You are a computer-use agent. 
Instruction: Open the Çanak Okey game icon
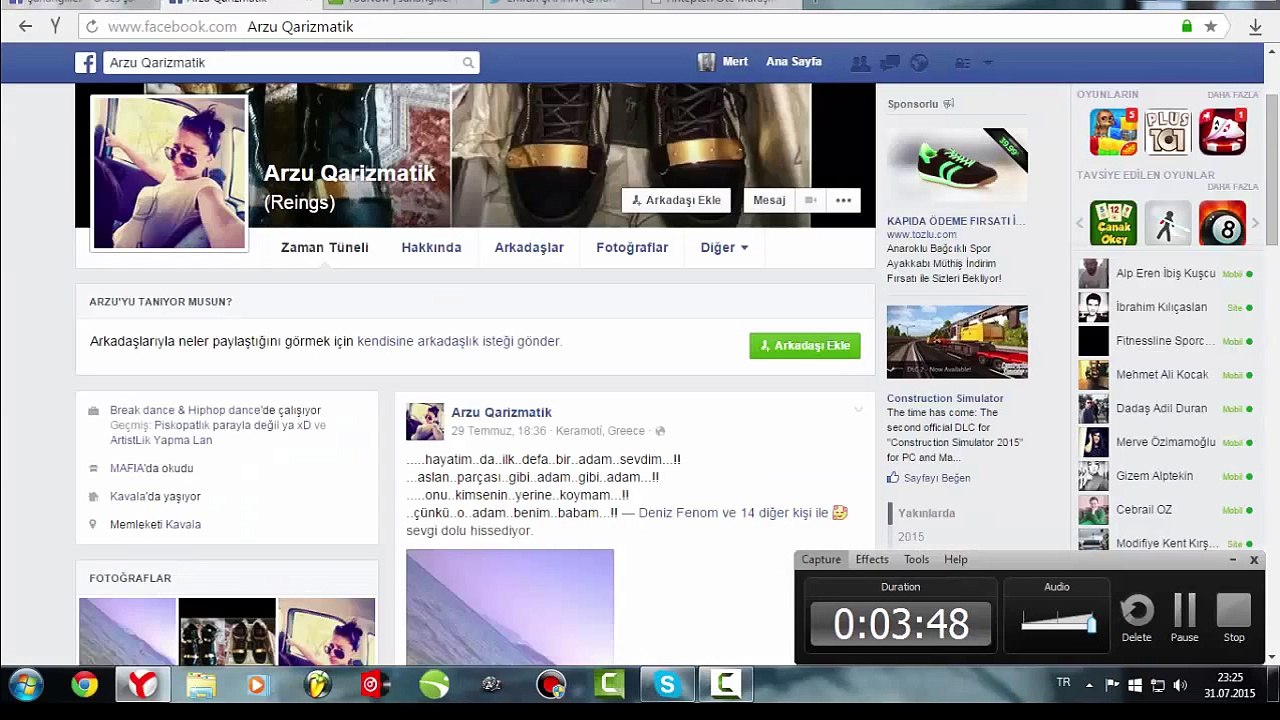pos(1113,223)
